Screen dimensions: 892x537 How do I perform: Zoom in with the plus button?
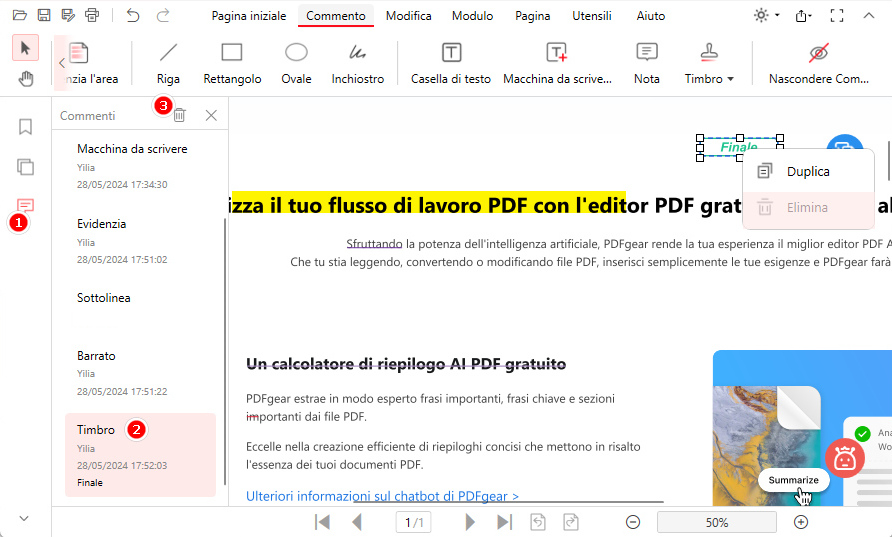[x=801, y=522]
